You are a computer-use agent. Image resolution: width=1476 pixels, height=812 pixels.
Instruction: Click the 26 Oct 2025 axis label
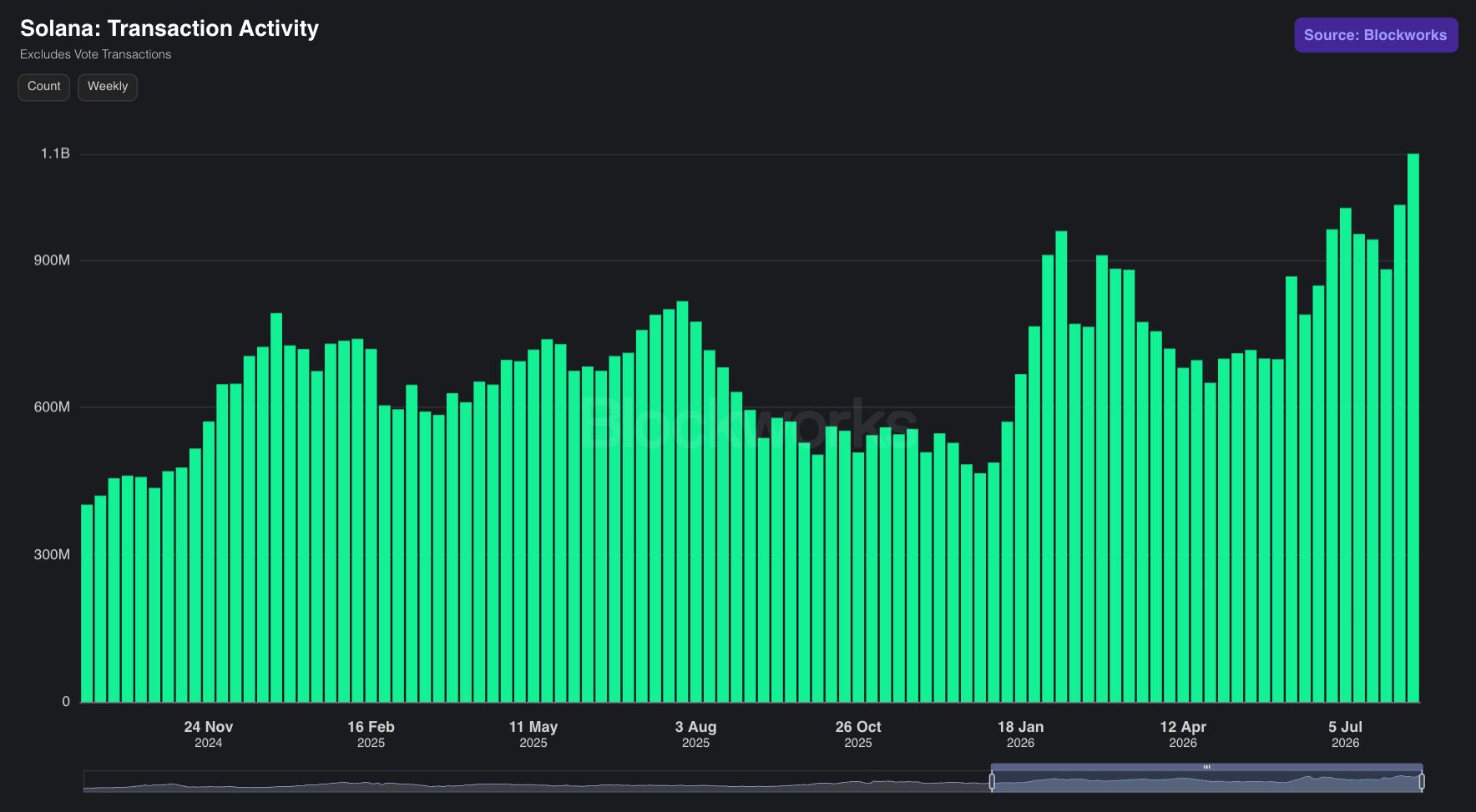[858, 734]
